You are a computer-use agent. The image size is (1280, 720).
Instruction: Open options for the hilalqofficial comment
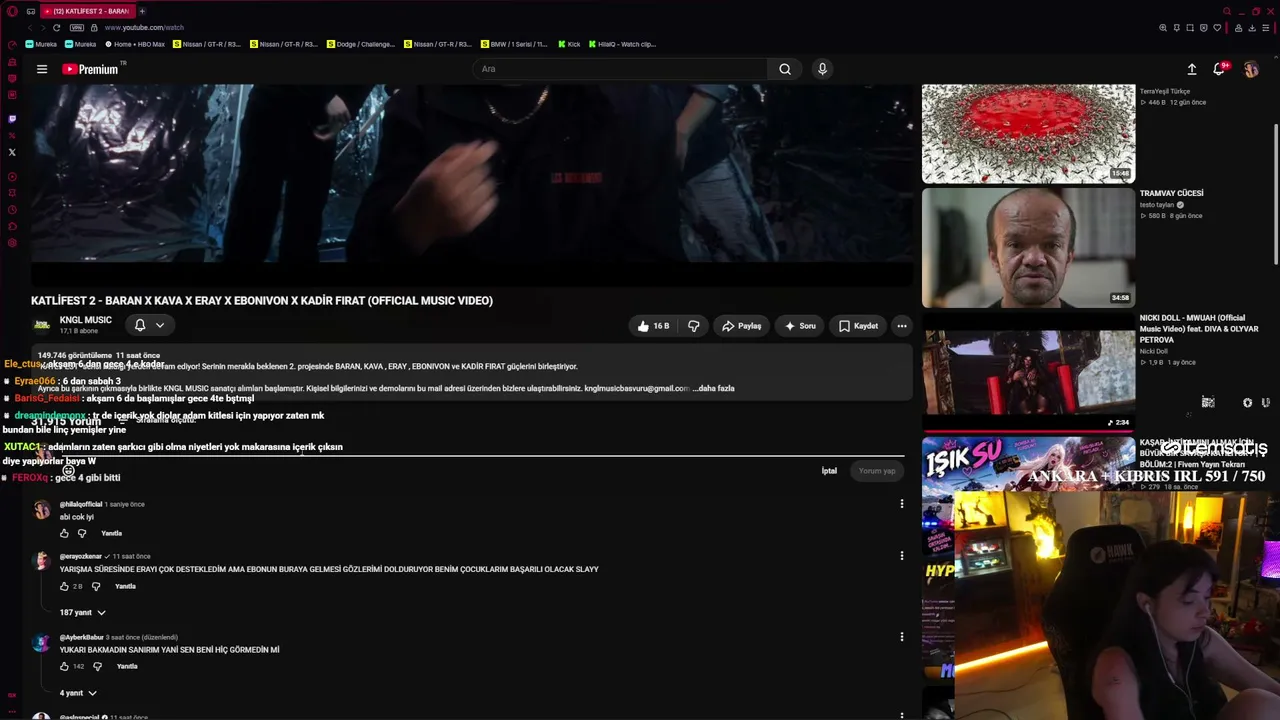pos(902,504)
